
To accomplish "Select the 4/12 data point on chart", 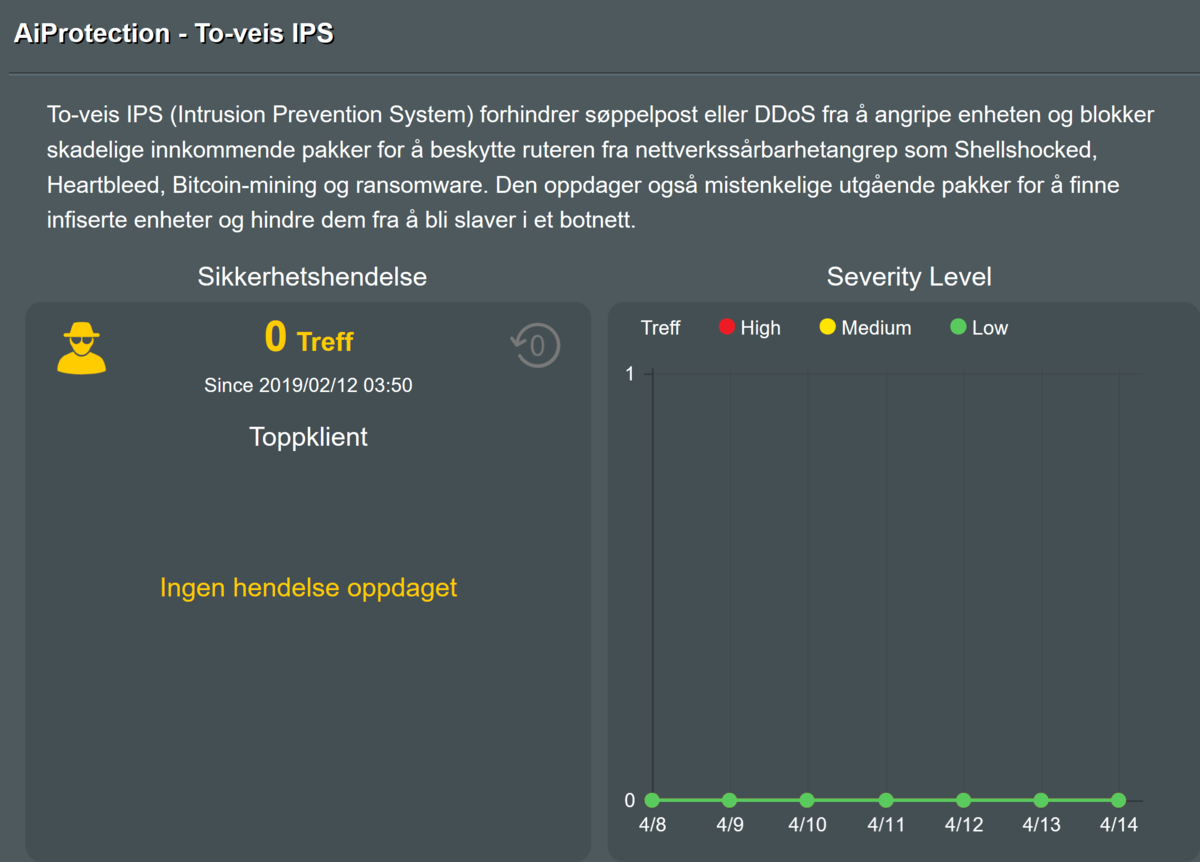I will [963, 800].
